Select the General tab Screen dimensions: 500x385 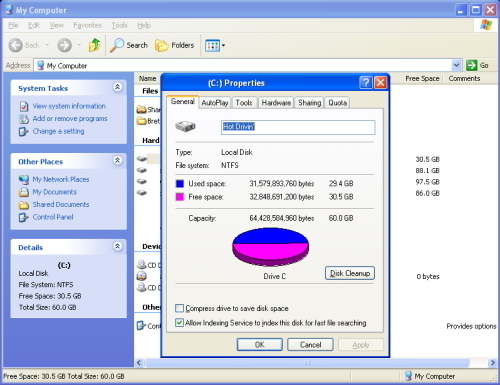tap(182, 102)
